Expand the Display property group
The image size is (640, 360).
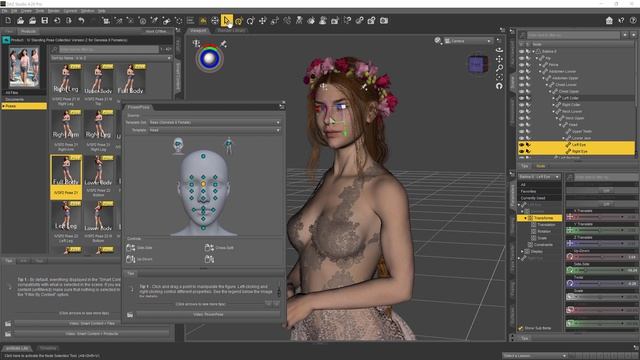(522, 251)
